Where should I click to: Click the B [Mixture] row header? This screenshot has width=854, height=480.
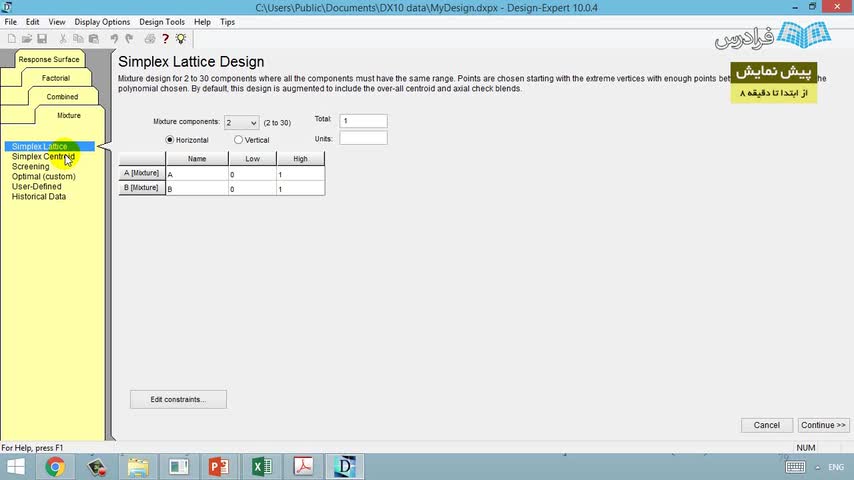(x=142, y=188)
